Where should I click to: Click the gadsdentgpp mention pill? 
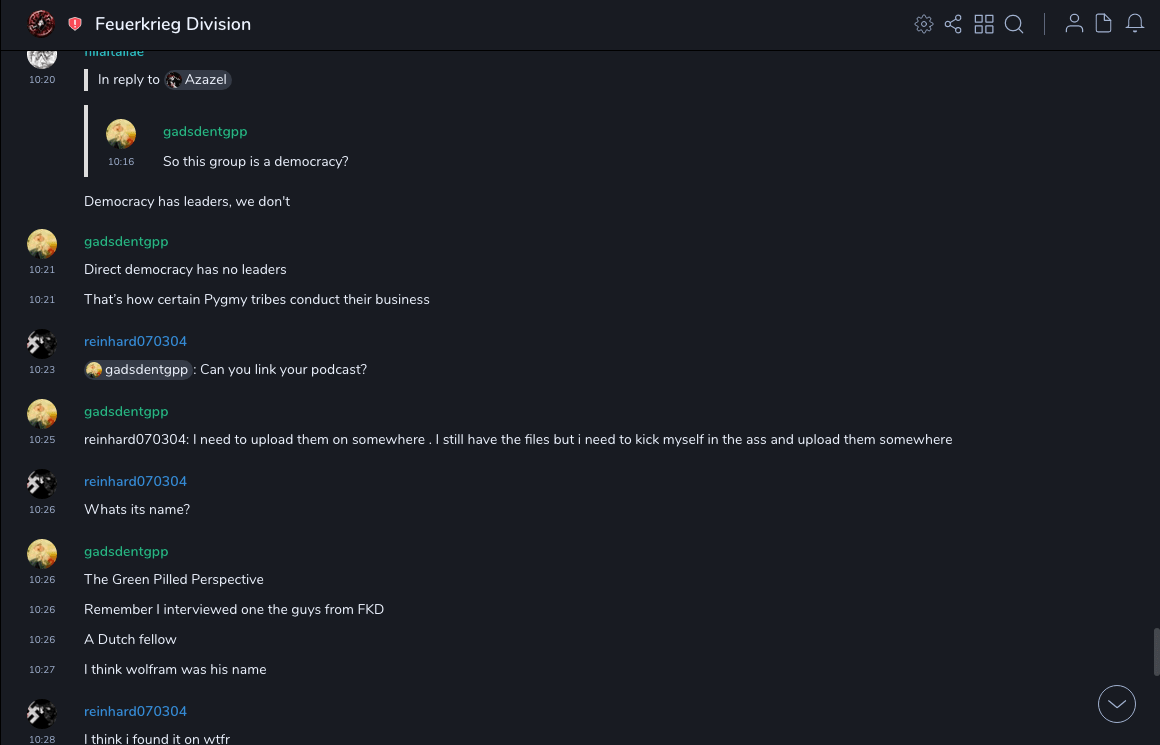(x=138, y=370)
